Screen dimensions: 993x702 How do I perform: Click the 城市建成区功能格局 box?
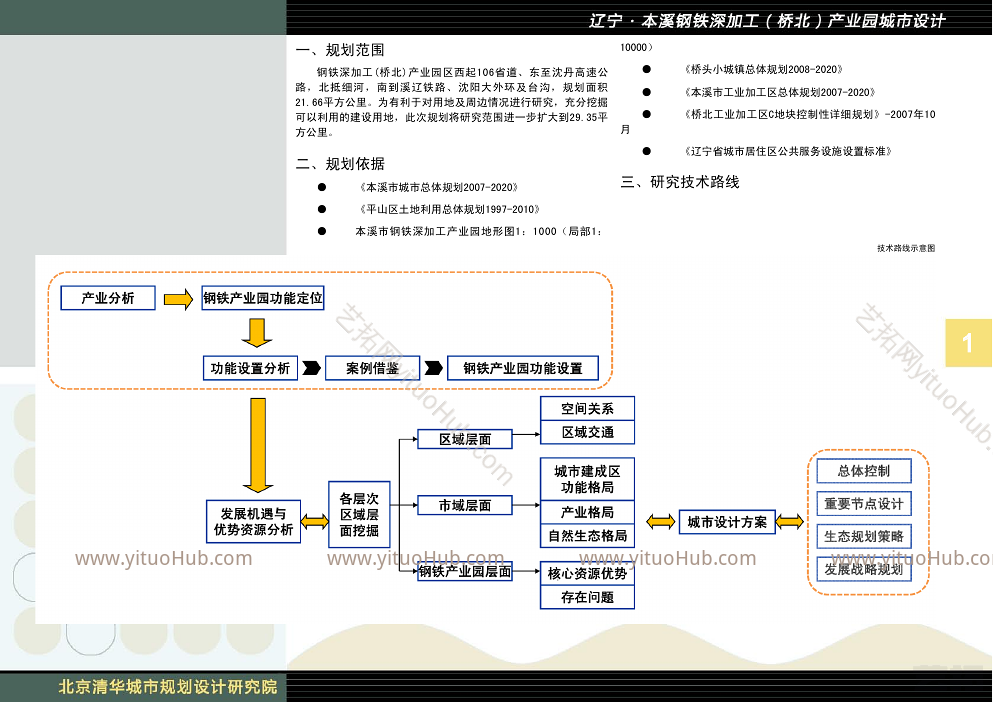pyautogui.click(x=587, y=479)
